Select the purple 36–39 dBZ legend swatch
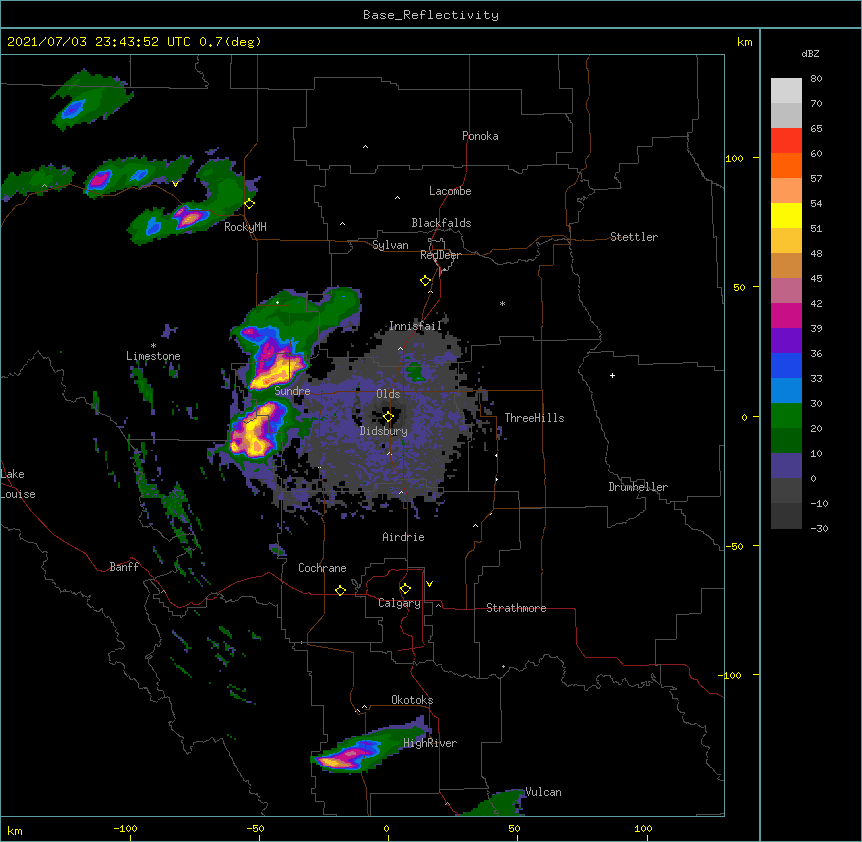 tap(786, 340)
